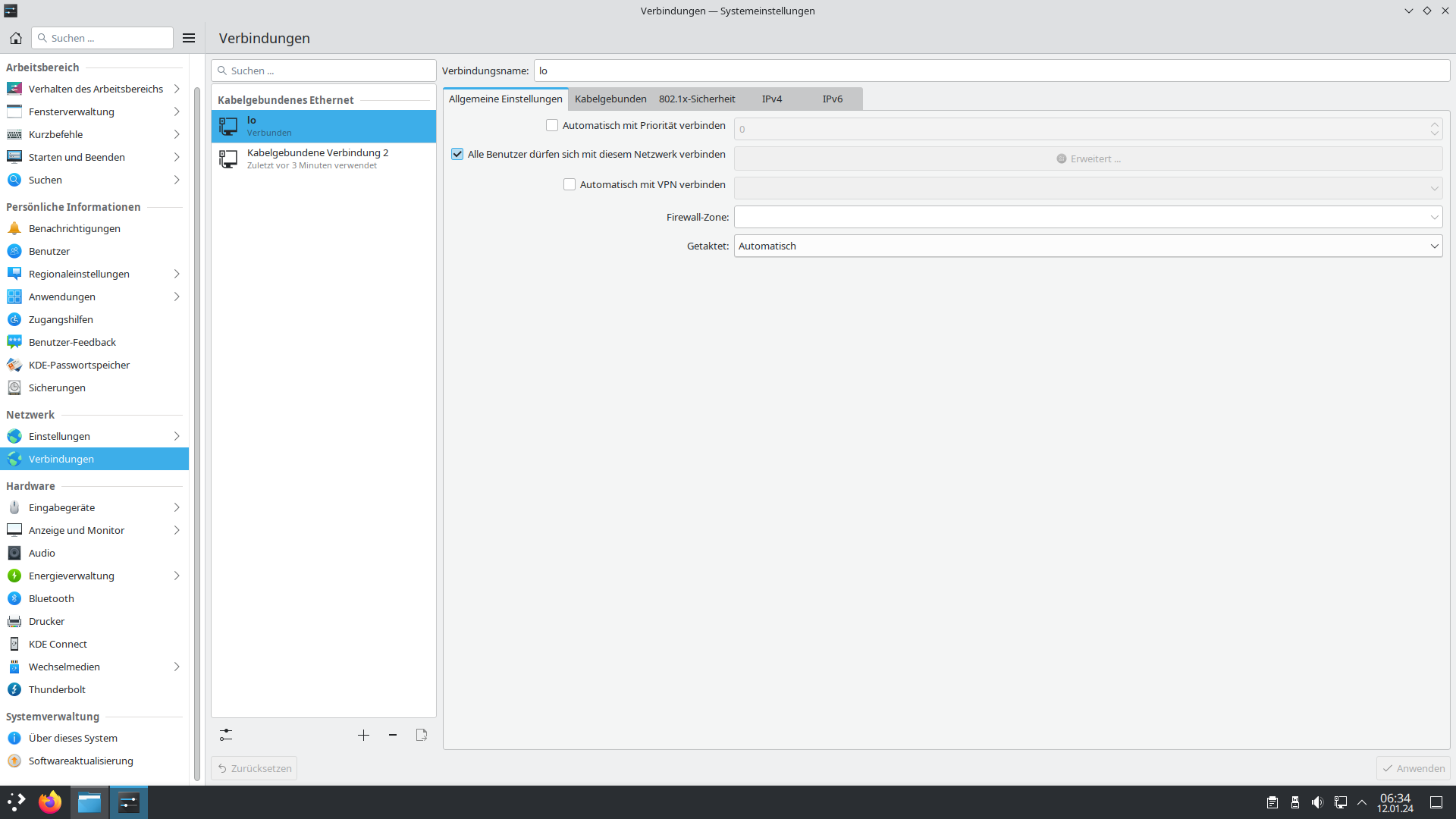Open the Getaktet dropdown

[x=1087, y=246]
